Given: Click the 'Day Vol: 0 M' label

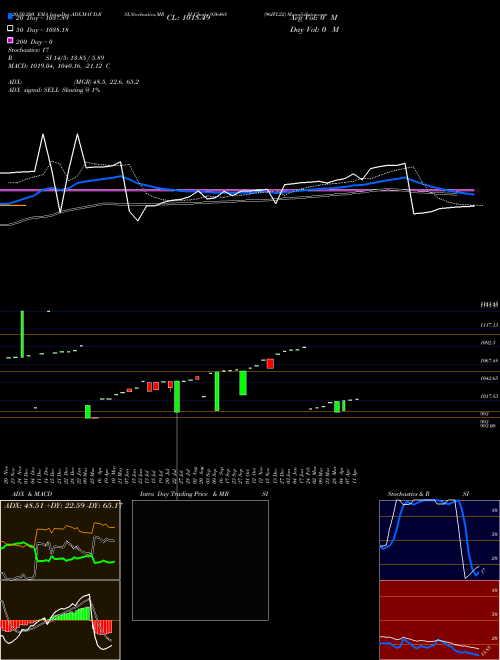Looking at the screenshot, I should [314, 30].
